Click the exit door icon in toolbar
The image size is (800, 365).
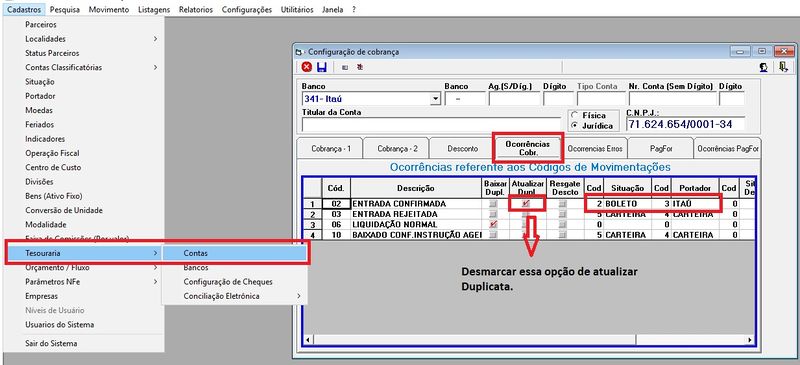point(784,67)
